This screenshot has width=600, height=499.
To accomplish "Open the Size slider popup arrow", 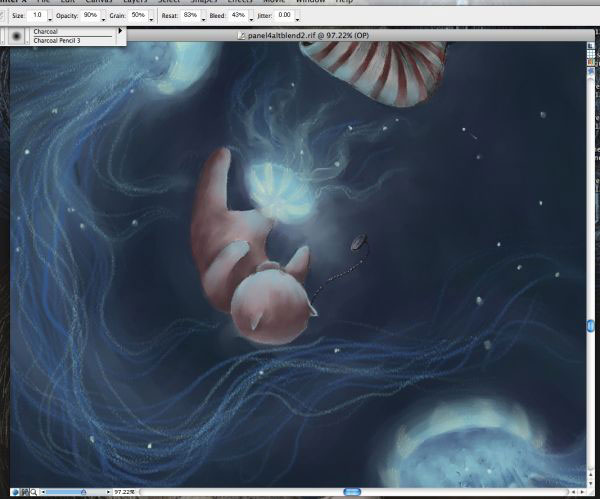I will point(50,18).
